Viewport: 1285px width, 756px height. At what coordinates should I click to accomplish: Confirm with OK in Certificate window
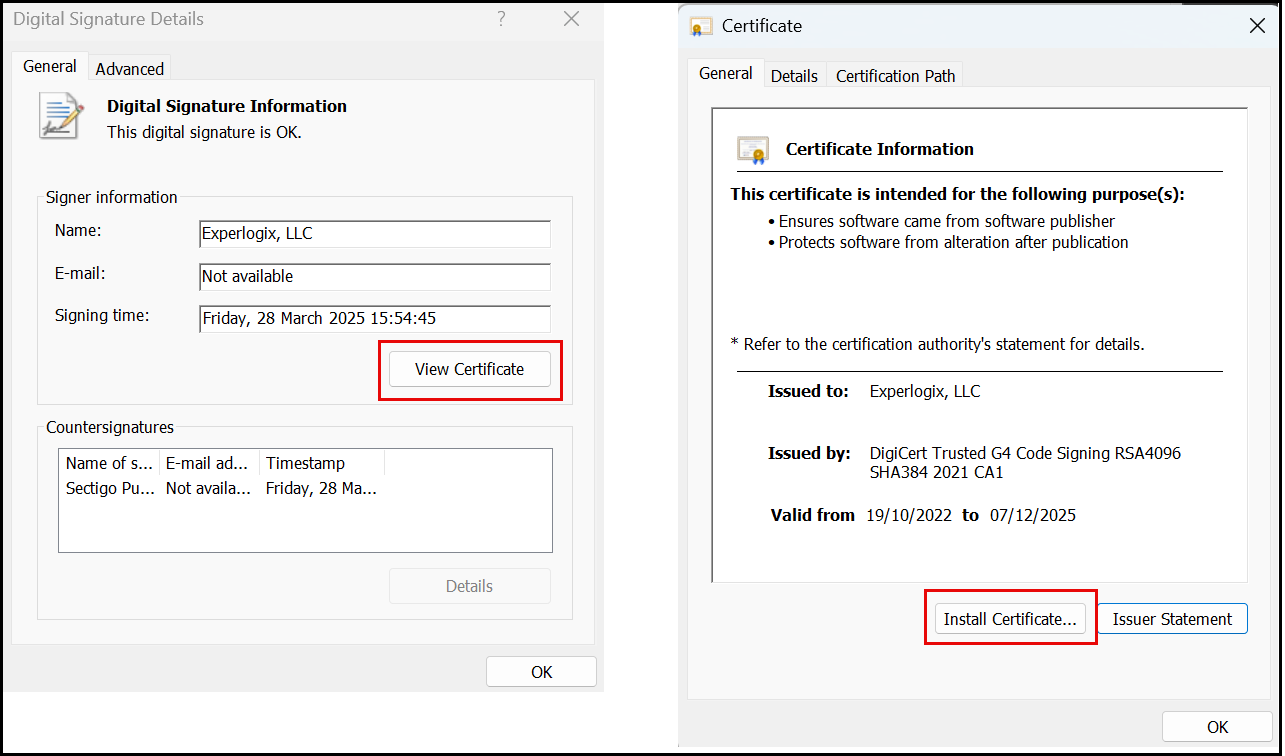(1217, 727)
